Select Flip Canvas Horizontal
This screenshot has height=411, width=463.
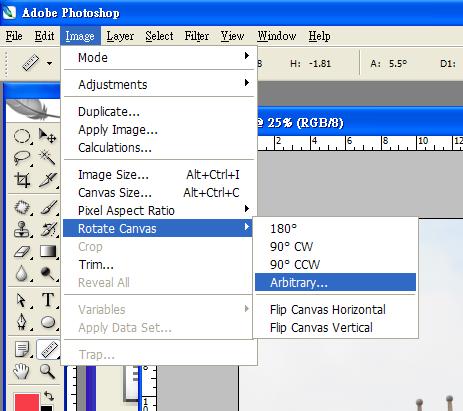pos(335,309)
